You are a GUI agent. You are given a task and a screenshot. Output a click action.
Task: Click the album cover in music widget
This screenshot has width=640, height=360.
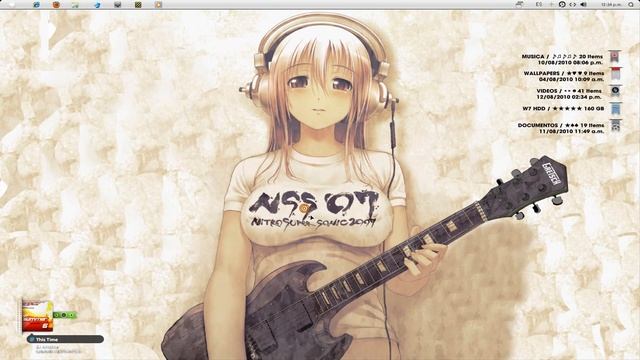pyautogui.click(x=37, y=316)
